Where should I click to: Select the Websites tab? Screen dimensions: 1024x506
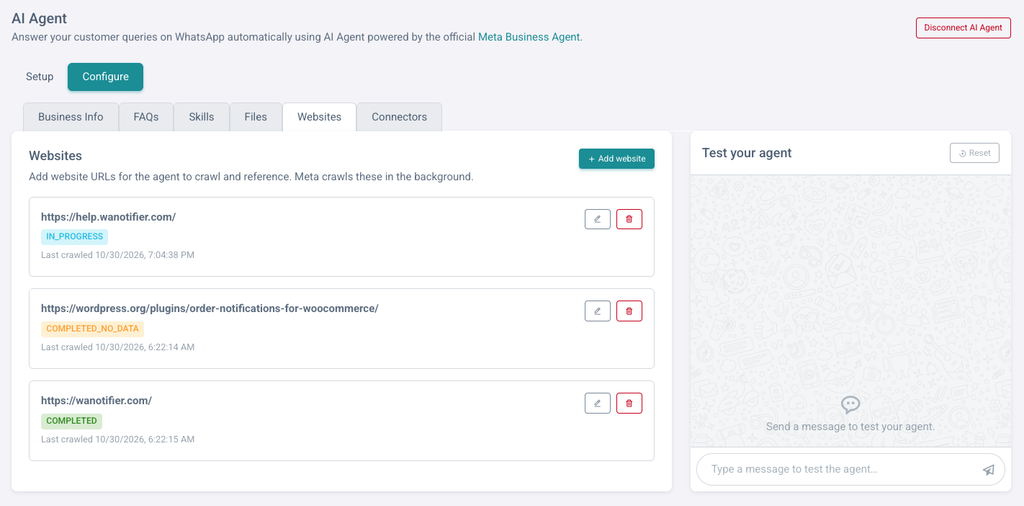click(x=319, y=117)
